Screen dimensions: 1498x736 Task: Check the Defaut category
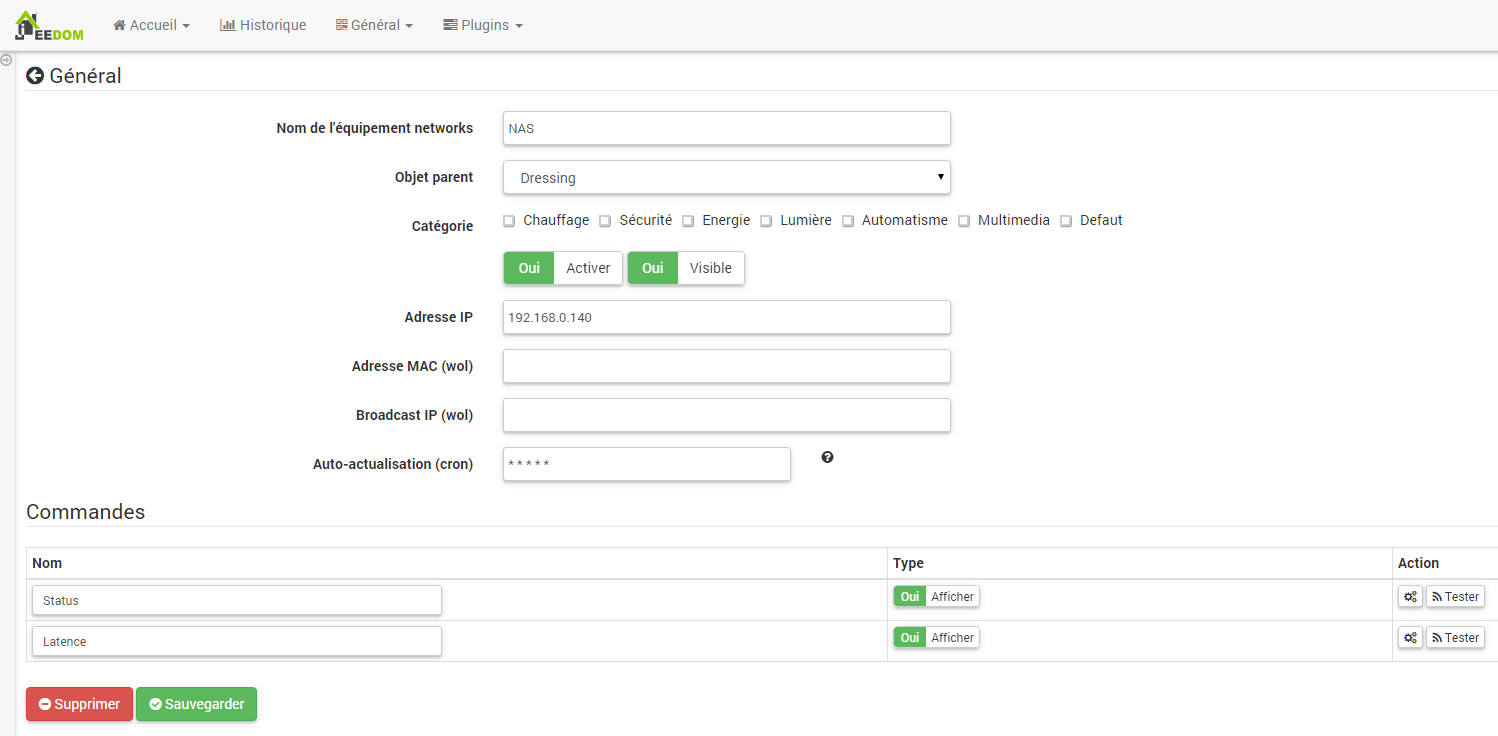click(x=1066, y=221)
